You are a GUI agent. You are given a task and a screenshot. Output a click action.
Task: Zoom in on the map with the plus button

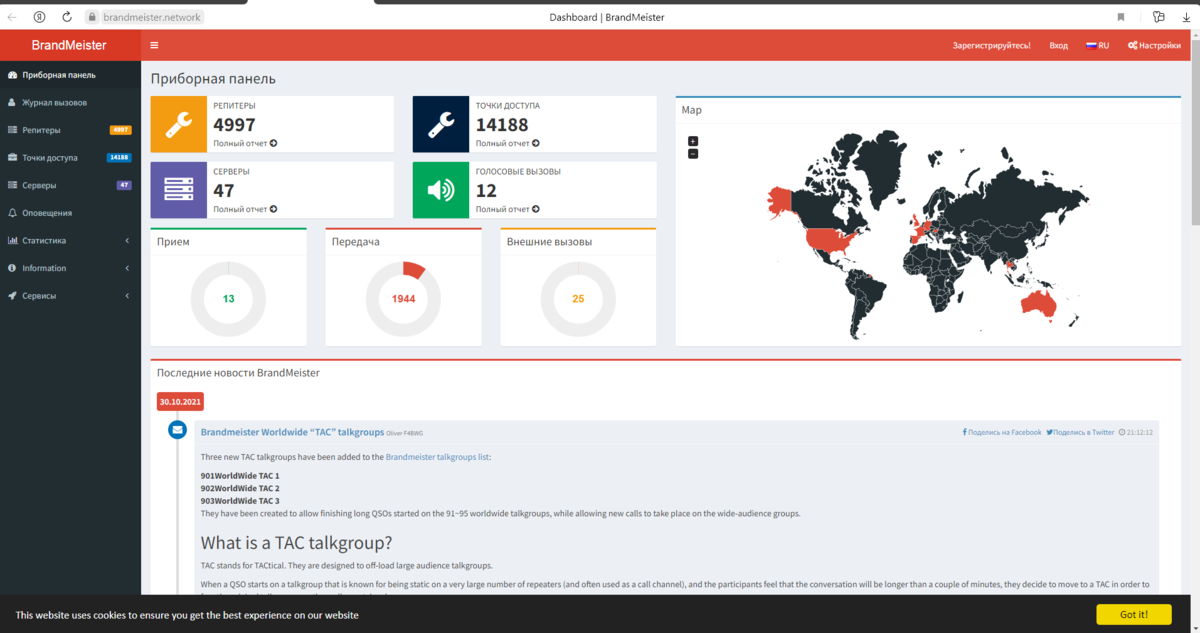click(693, 141)
